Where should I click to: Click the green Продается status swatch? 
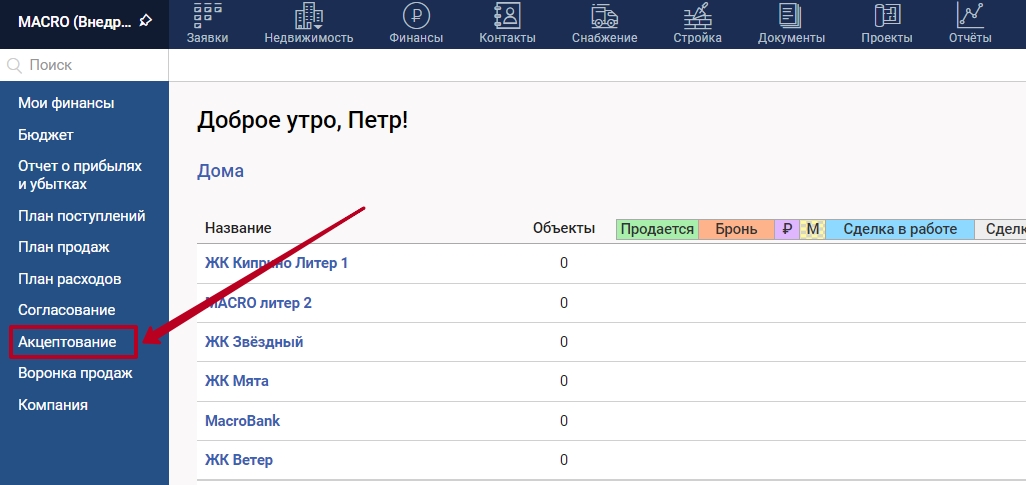pyautogui.click(x=657, y=229)
